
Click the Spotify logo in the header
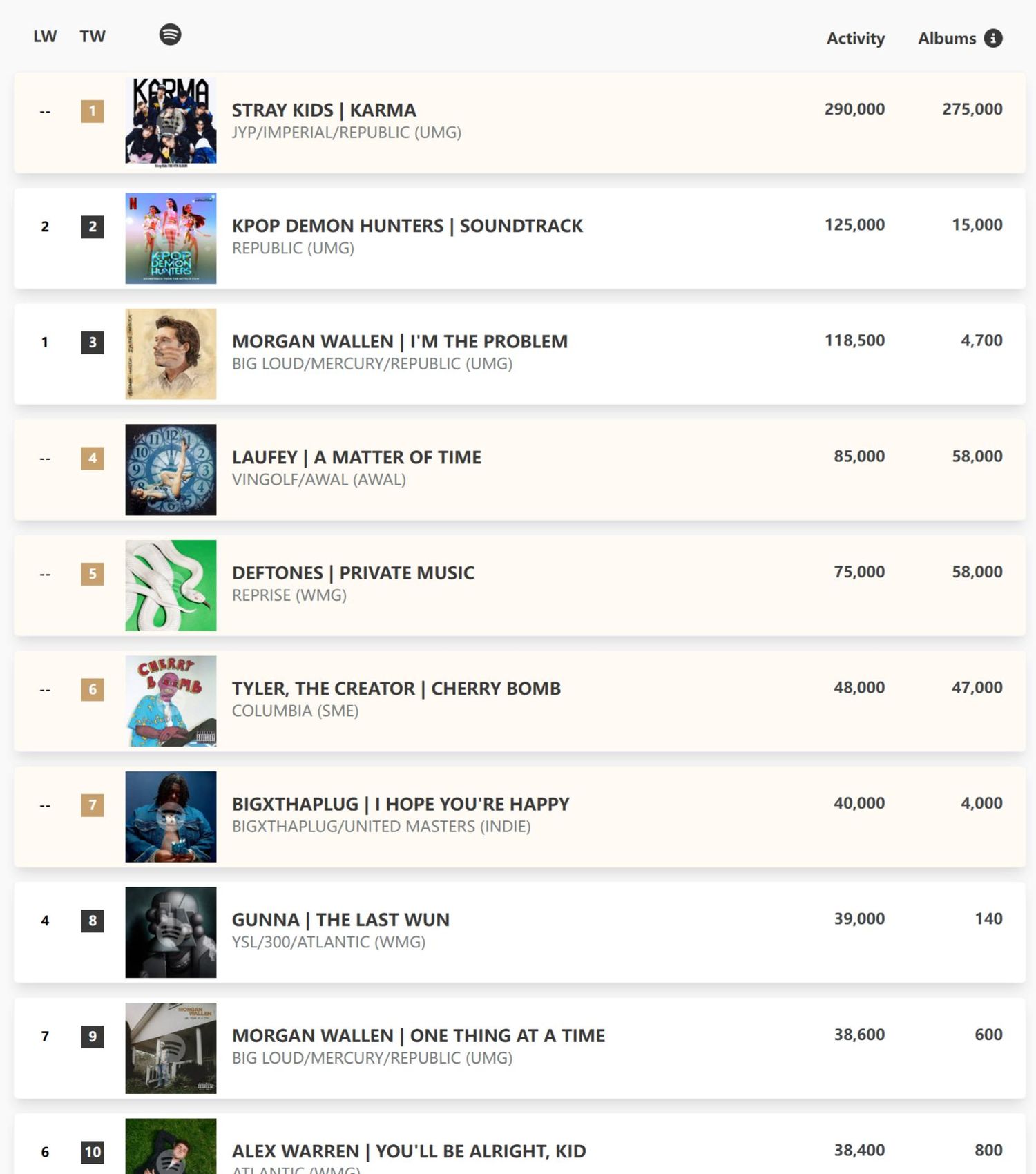[x=170, y=35]
